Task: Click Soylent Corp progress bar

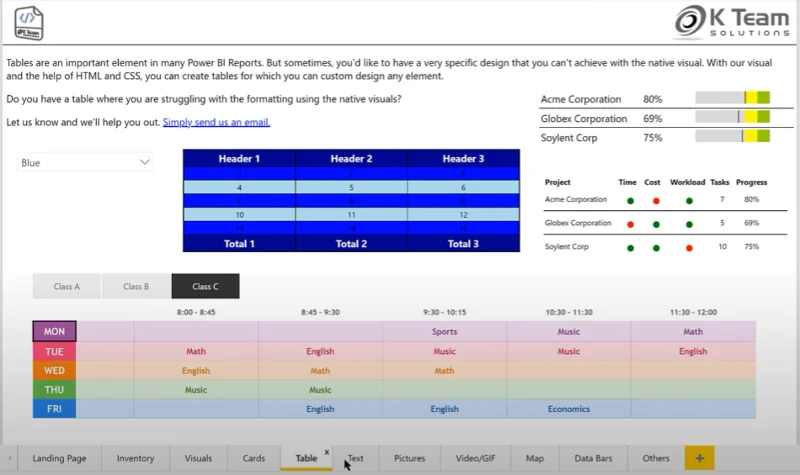Action: click(x=733, y=136)
